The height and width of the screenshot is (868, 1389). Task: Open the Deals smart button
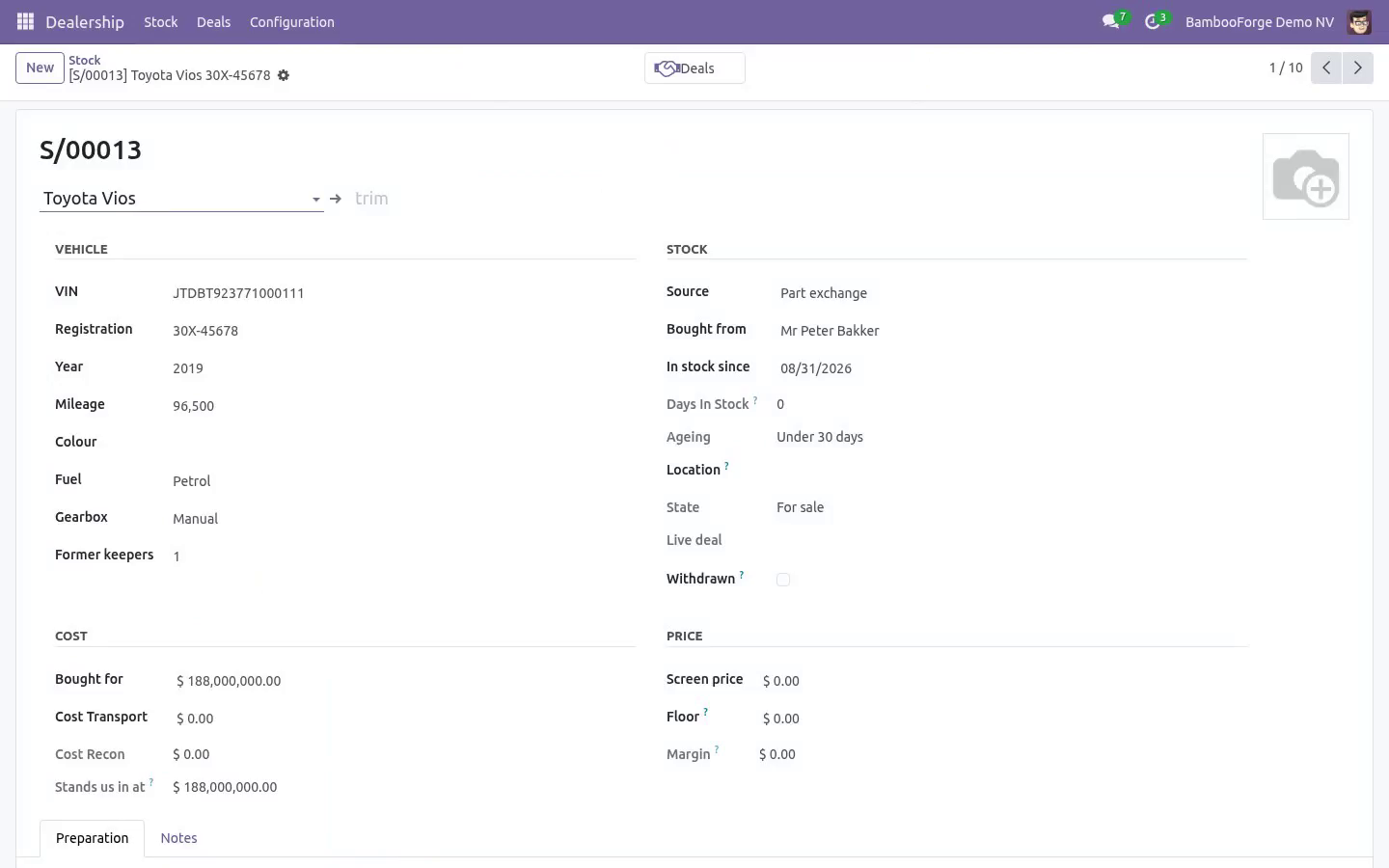click(x=694, y=68)
